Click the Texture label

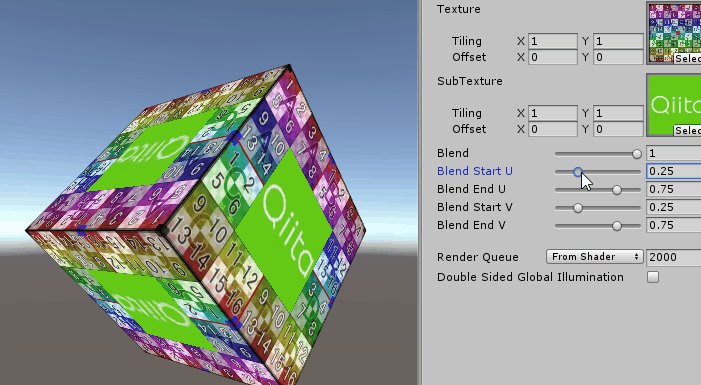pyautogui.click(x=459, y=9)
